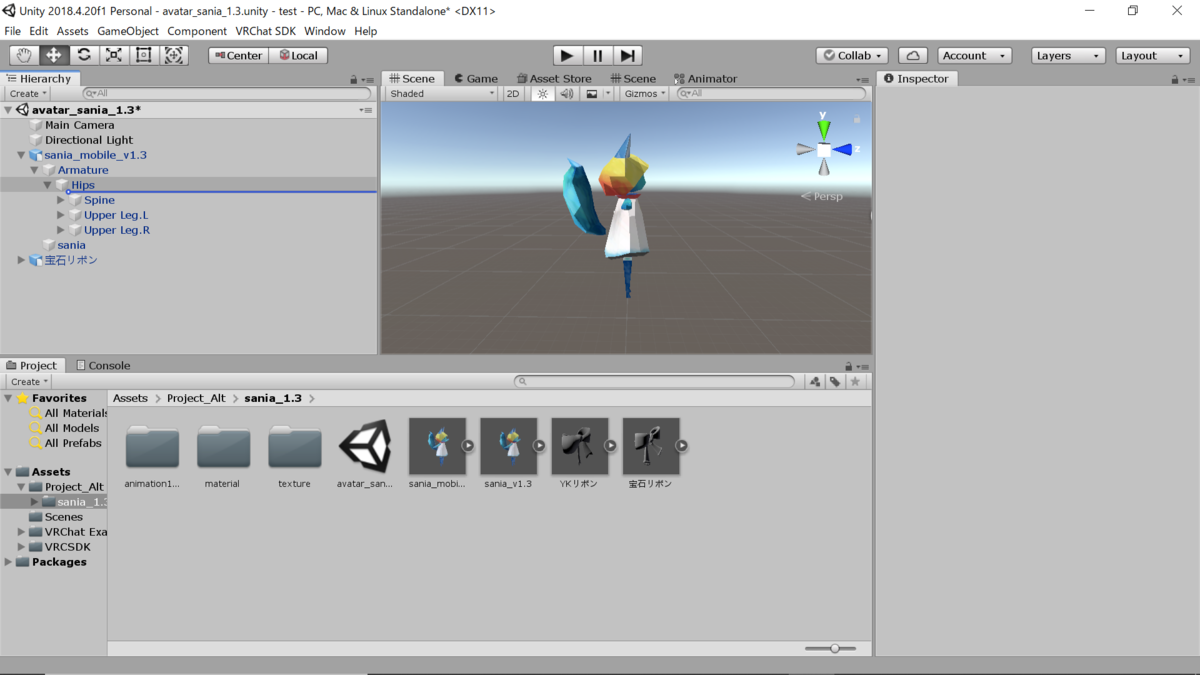Select the Hand tool in the toolbar
The image size is (1200, 675).
pyautogui.click(x=24, y=55)
